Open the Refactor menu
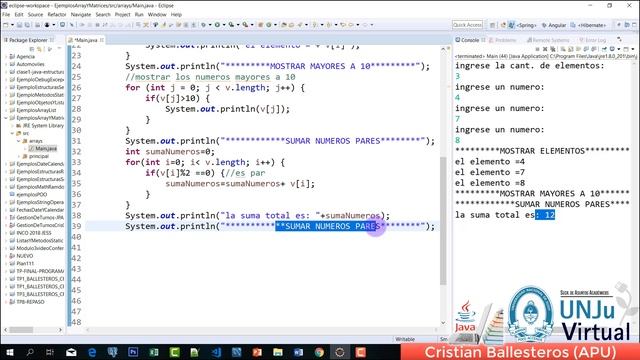 click(57, 14)
